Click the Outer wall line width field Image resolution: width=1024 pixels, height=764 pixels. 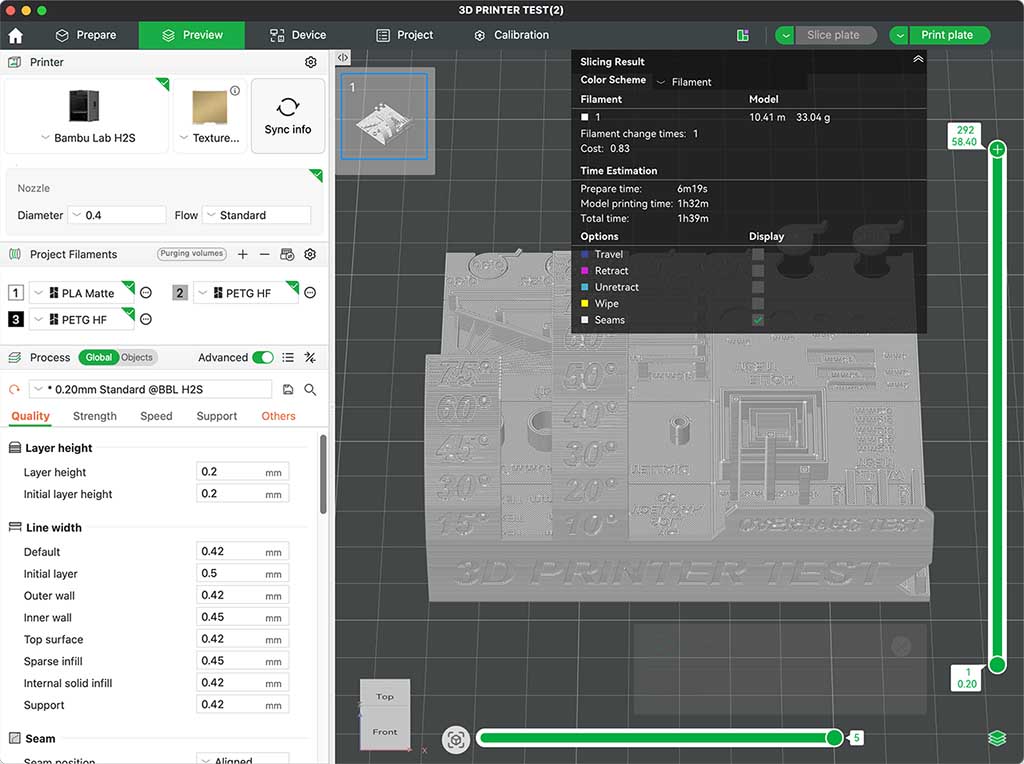(242, 596)
